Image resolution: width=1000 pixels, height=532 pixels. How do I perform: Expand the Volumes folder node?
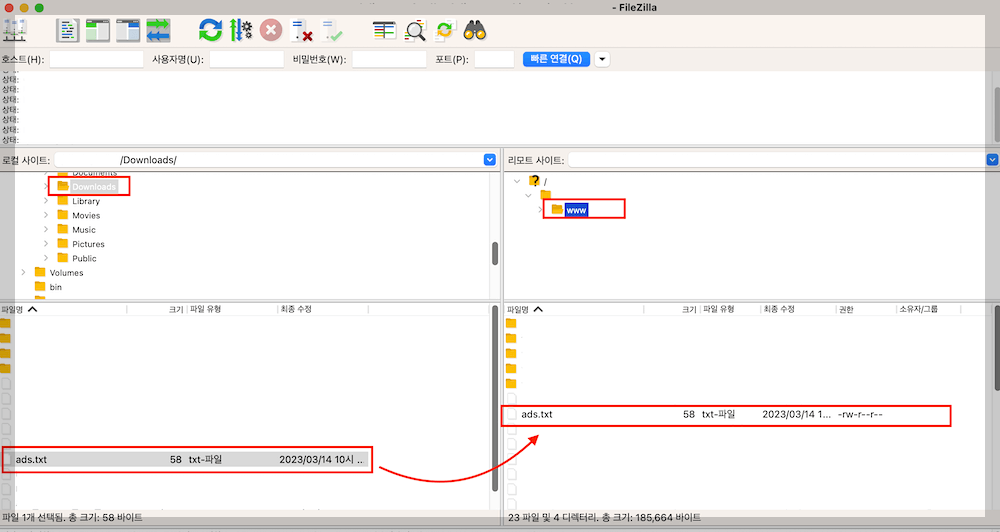[24, 272]
